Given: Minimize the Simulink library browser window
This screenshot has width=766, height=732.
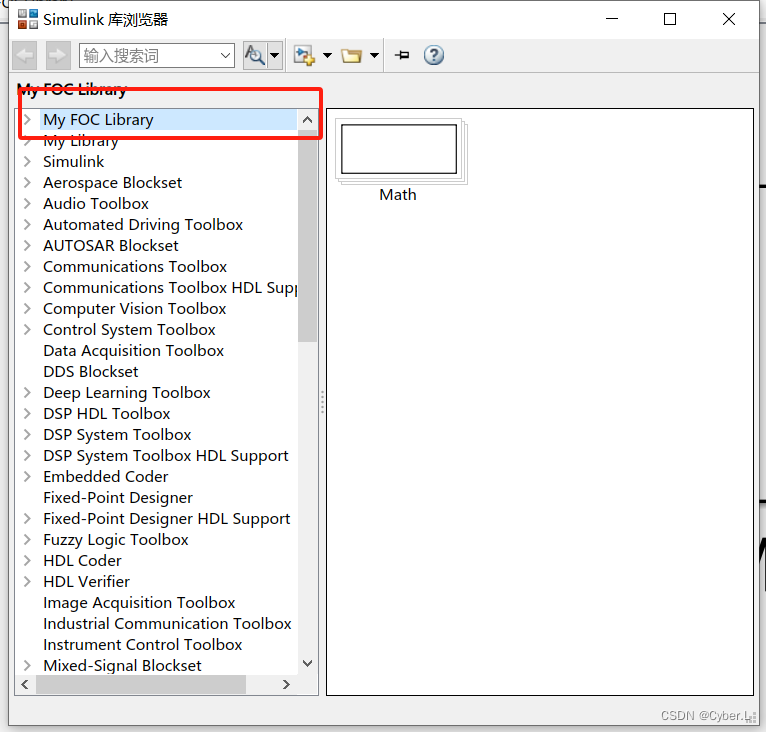Looking at the screenshot, I should (612, 19).
